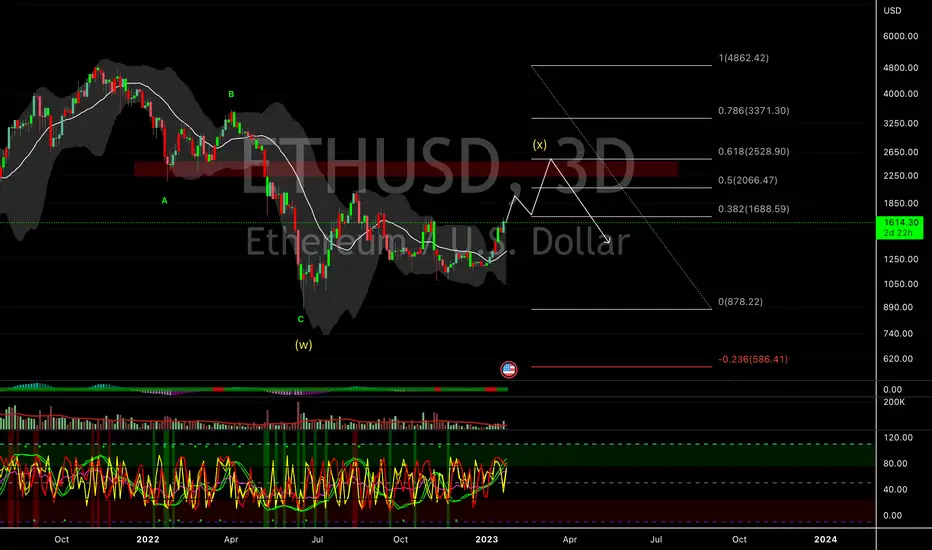
Task: Click the 620.00 price axis value
Action: (x=898, y=359)
